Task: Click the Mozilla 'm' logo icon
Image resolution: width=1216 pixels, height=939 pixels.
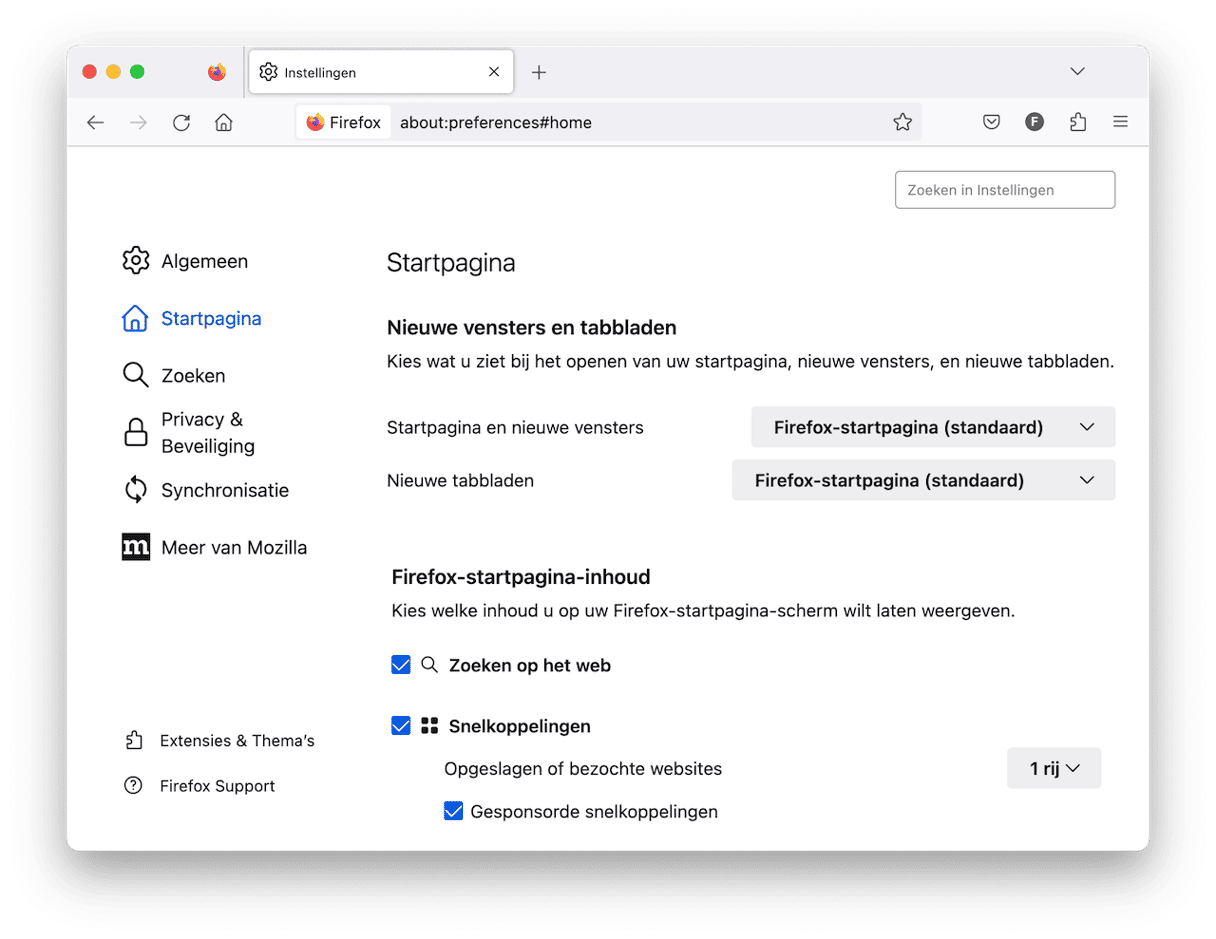Action: [135, 547]
